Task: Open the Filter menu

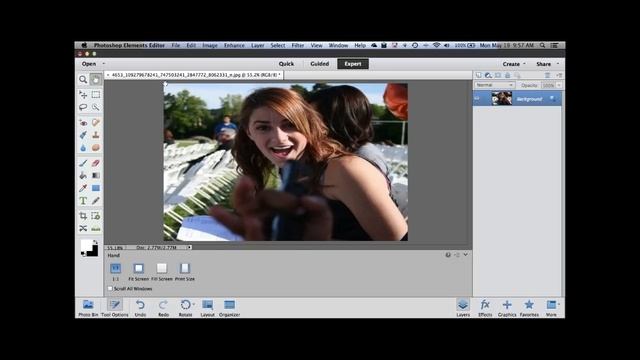Action: click(x=298, y=45)
